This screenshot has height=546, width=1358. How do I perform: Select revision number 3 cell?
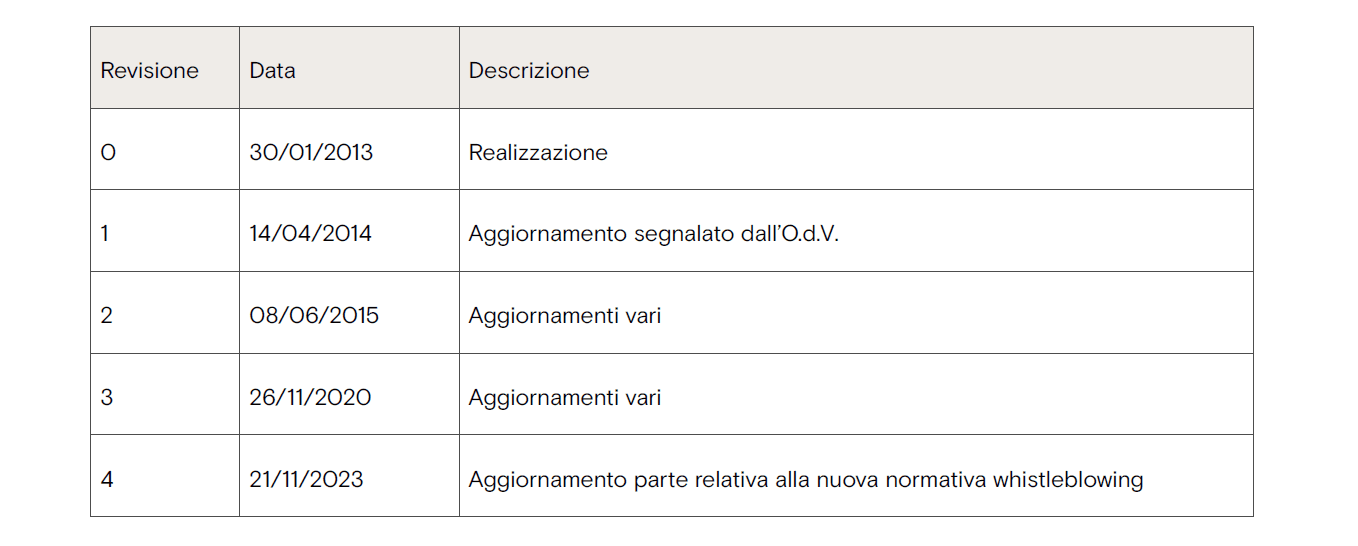(x=107, y=398)
